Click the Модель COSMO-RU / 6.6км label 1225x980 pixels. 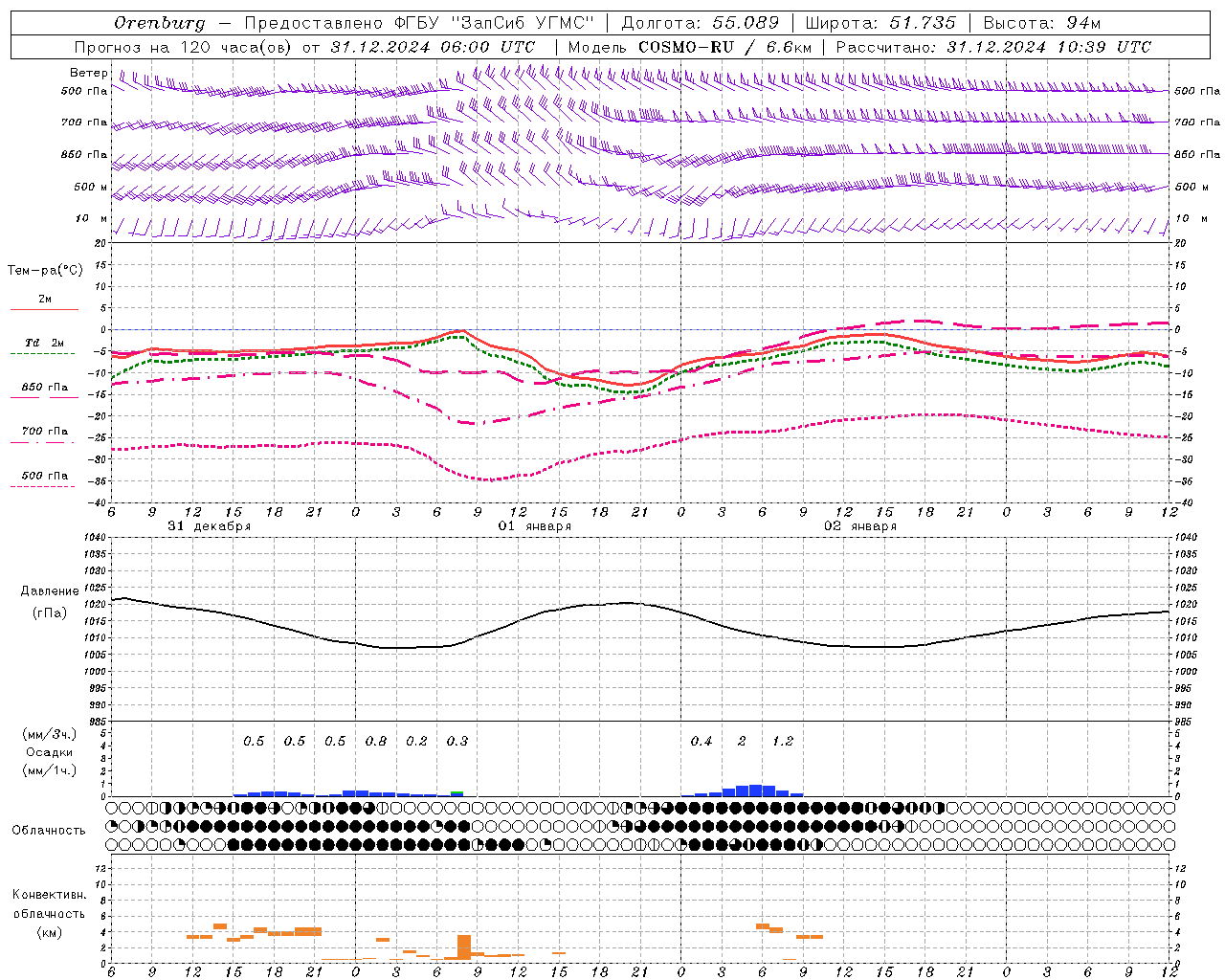pyautogui.click(x=689, y=46)
